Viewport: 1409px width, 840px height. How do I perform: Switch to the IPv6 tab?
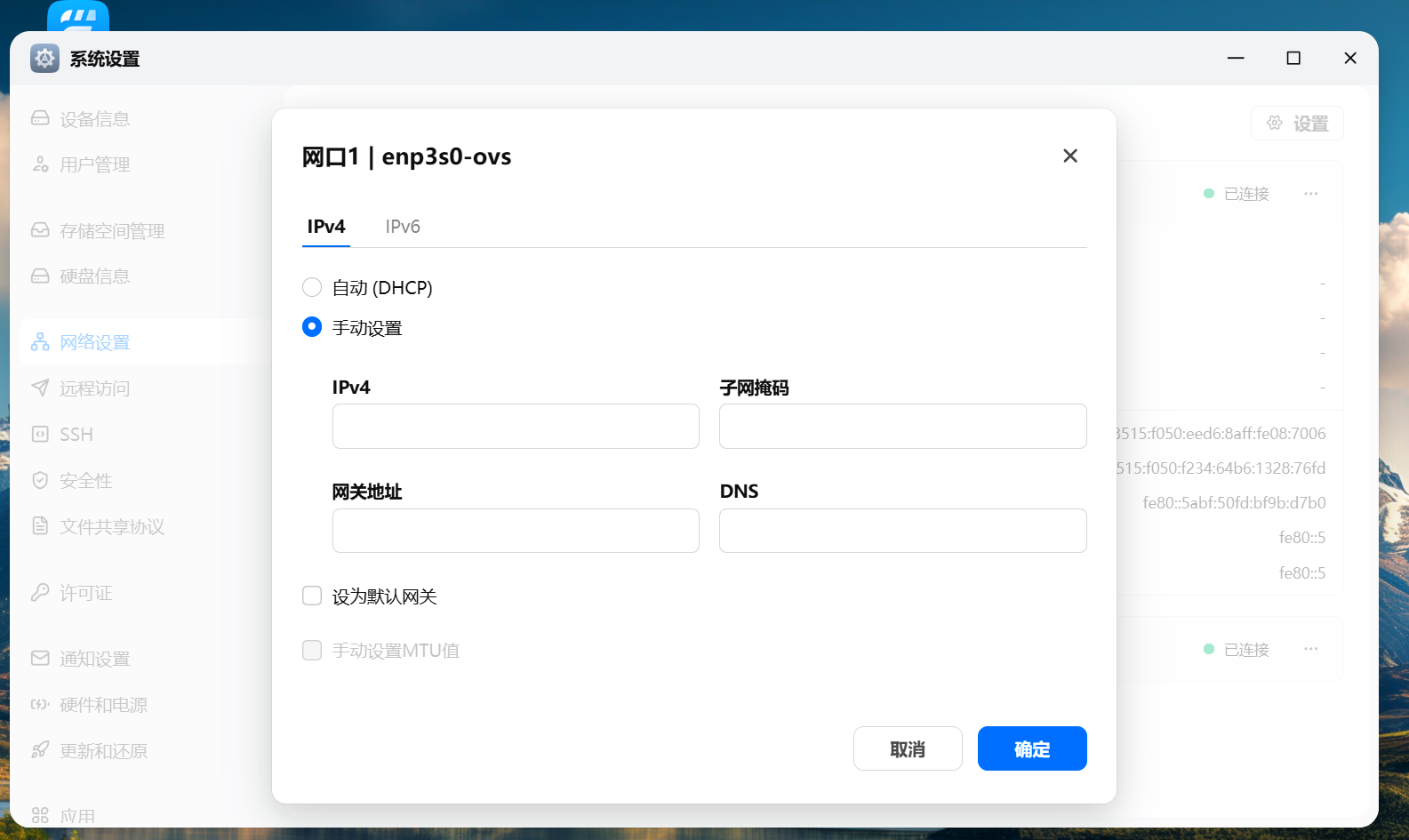tap(403, 227)
